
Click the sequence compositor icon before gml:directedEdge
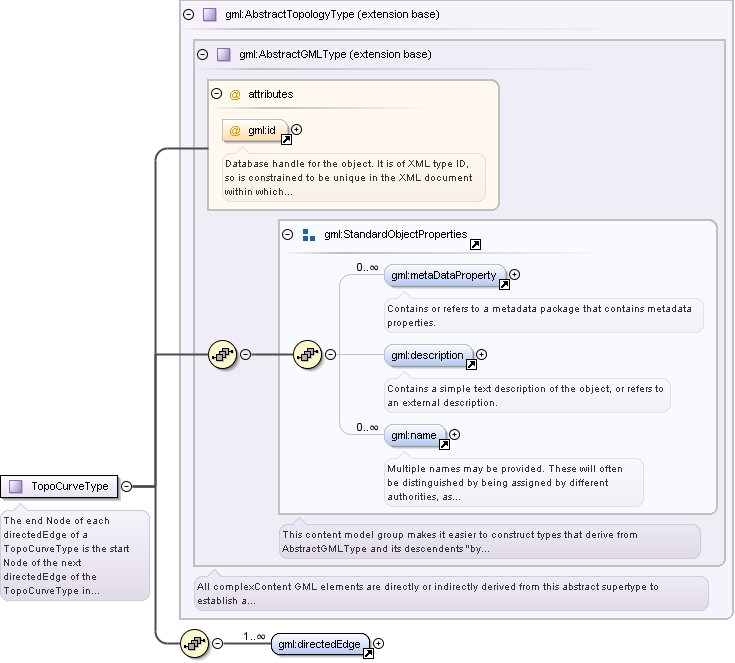pos(195,643)
